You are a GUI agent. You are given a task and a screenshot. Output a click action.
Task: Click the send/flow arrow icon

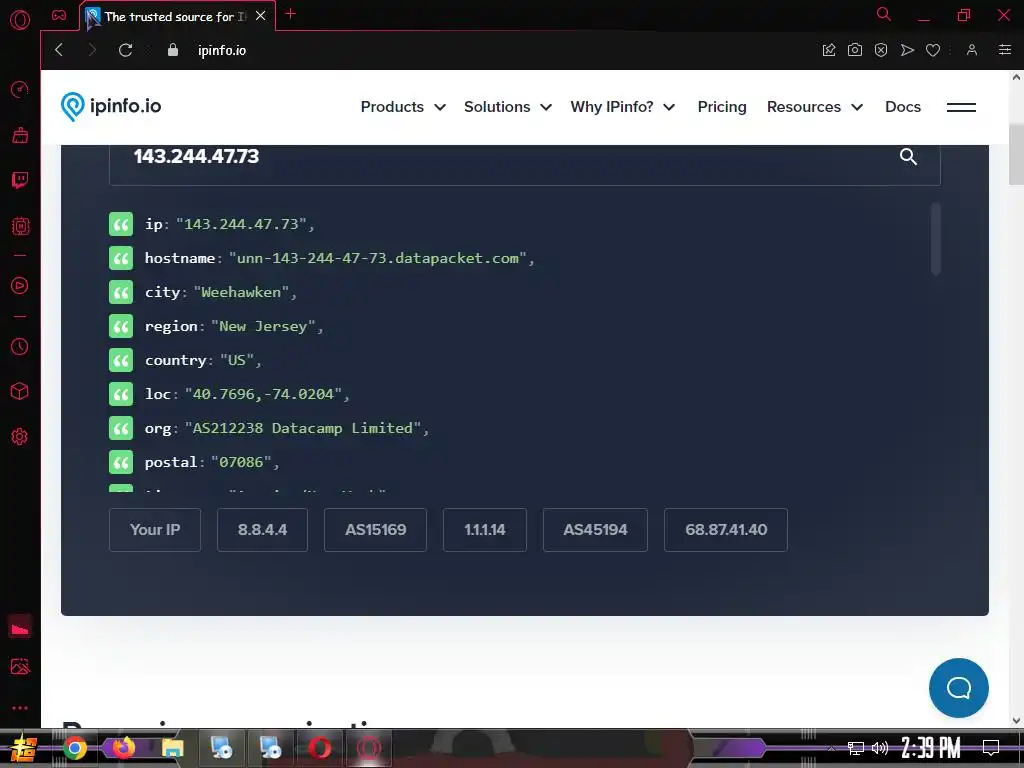907,50
